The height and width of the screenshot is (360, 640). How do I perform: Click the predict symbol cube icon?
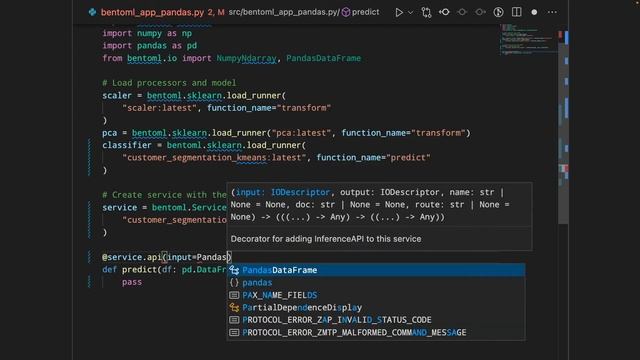[346, 12]
